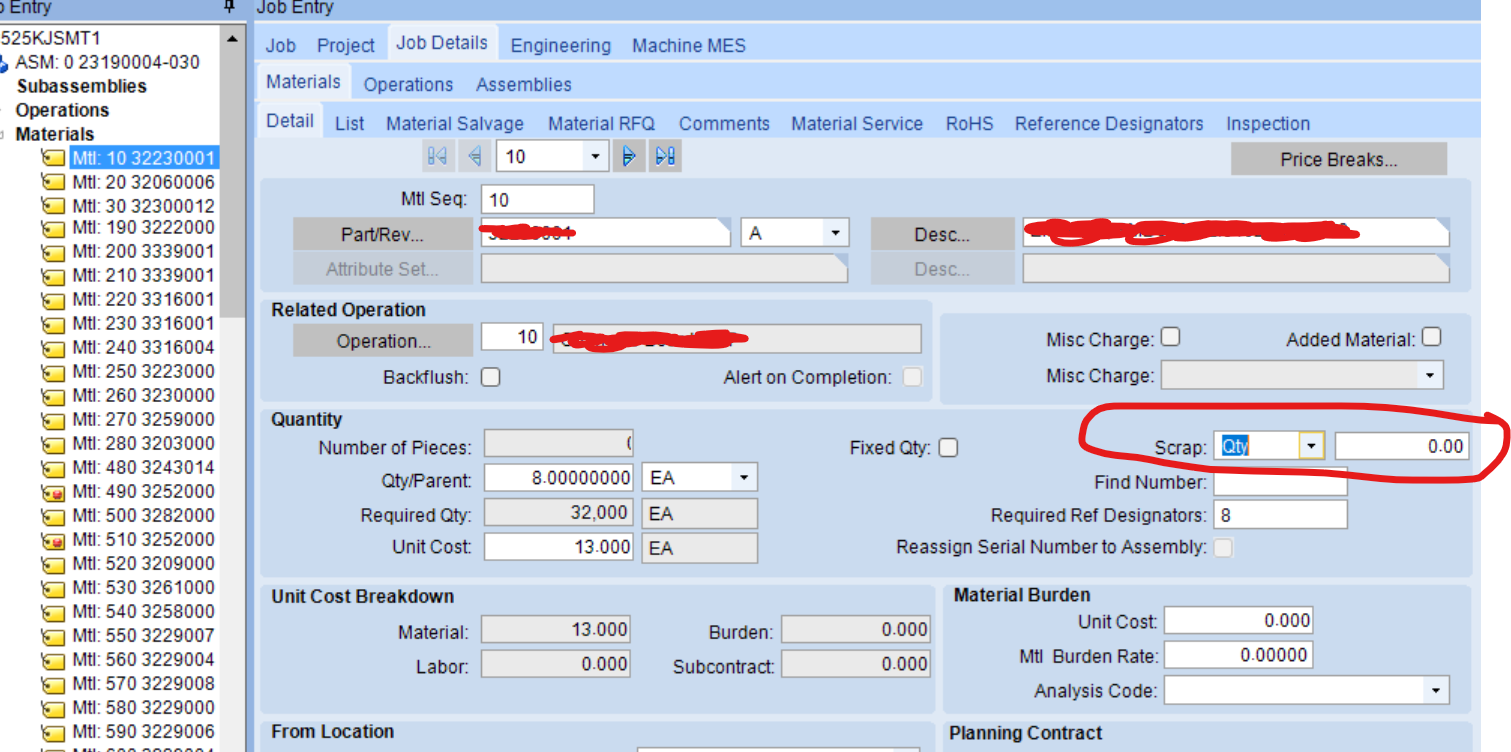The height and width of the screenshot is (752, 1511).
Task: Select tree row Mtl: 570 3229008
Action: pos(143,683)
